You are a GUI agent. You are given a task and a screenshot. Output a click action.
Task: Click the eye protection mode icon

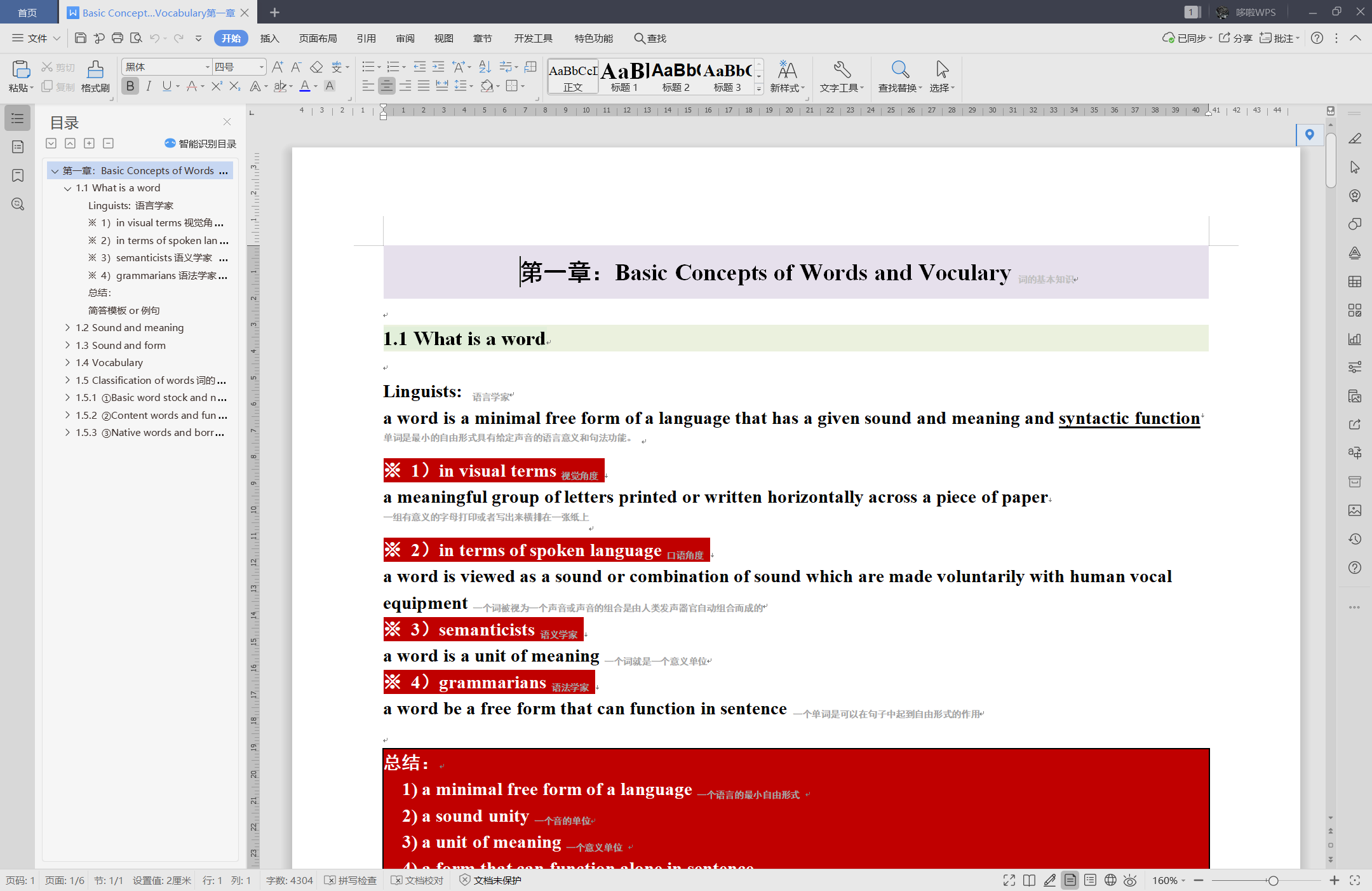[1130, 880]
